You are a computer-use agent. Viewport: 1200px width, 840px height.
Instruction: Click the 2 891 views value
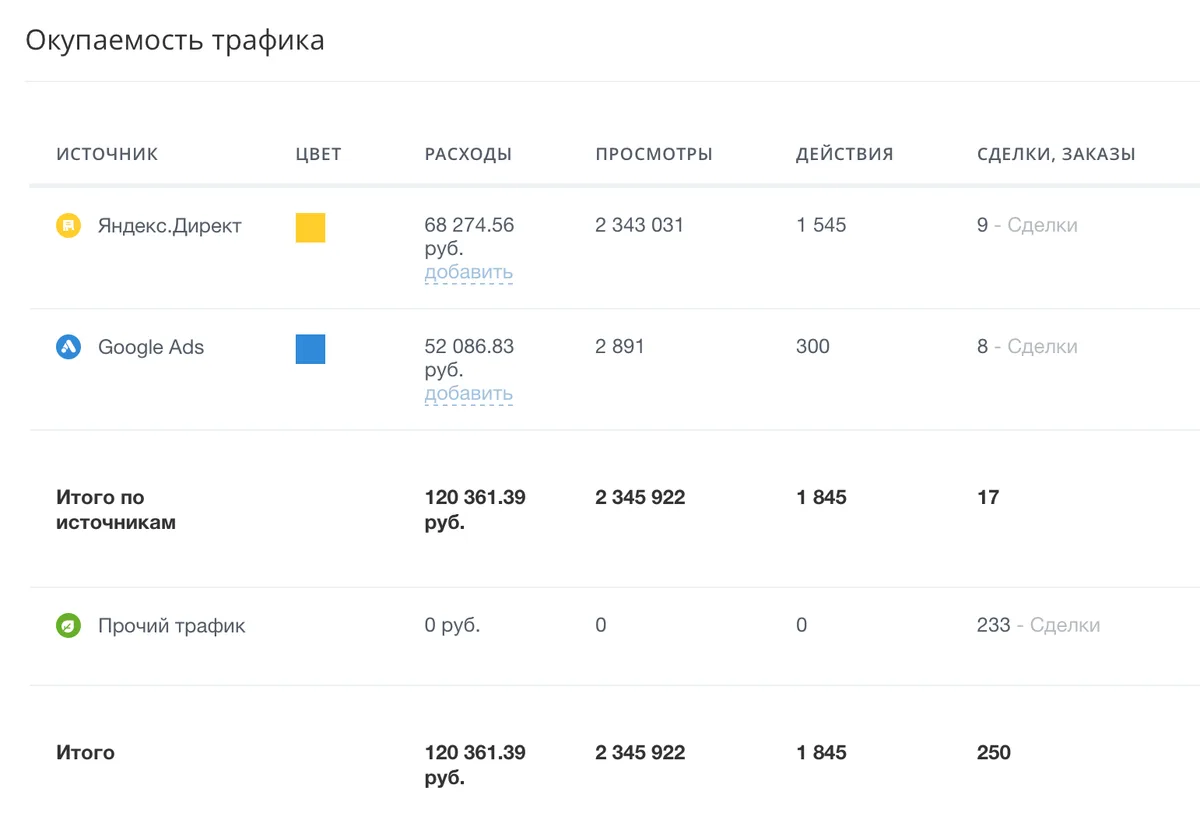pos(620,347)
